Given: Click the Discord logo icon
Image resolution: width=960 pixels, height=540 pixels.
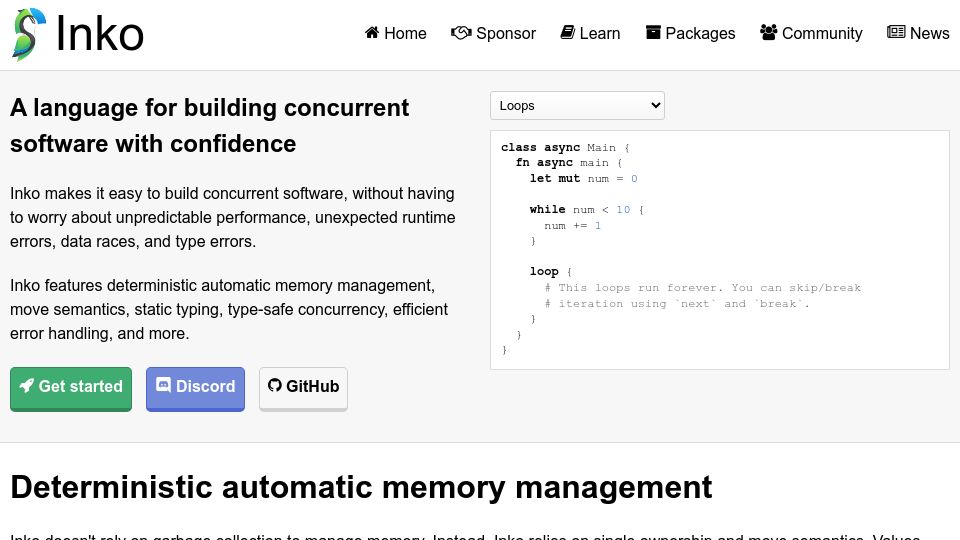Looking at the screenshot, I should pos(163,384).
